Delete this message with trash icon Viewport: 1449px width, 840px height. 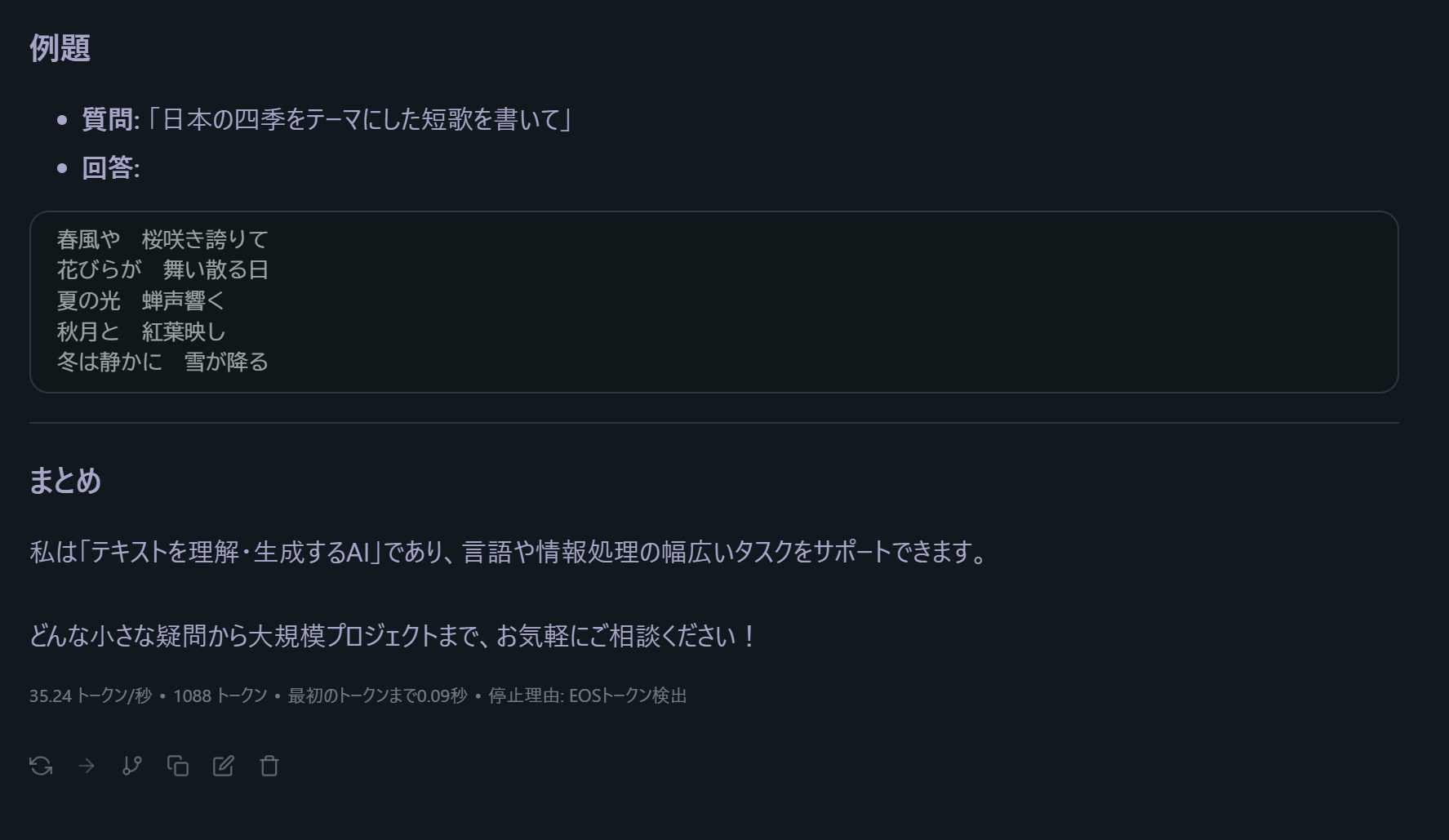pos(269,766)
